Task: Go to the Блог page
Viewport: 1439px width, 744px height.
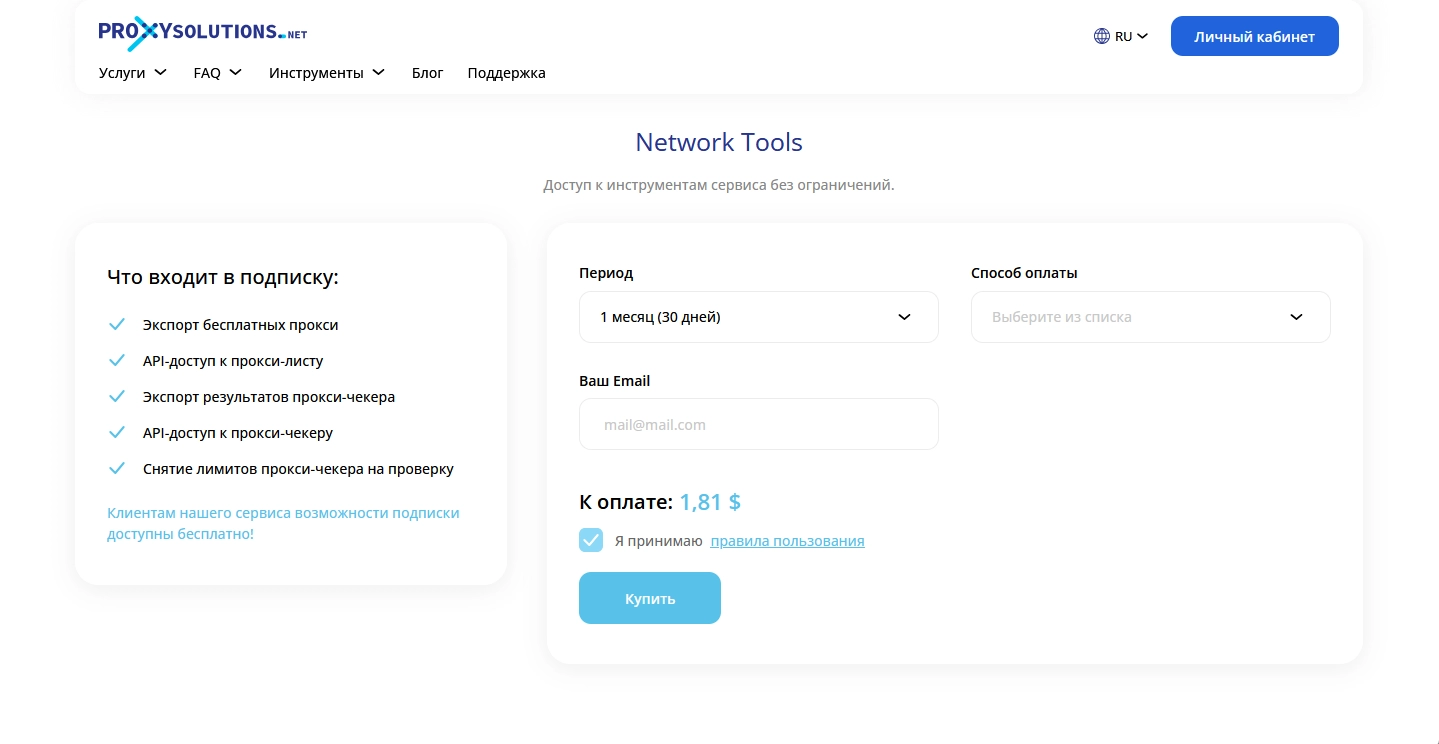Action: tap(427, 73)
